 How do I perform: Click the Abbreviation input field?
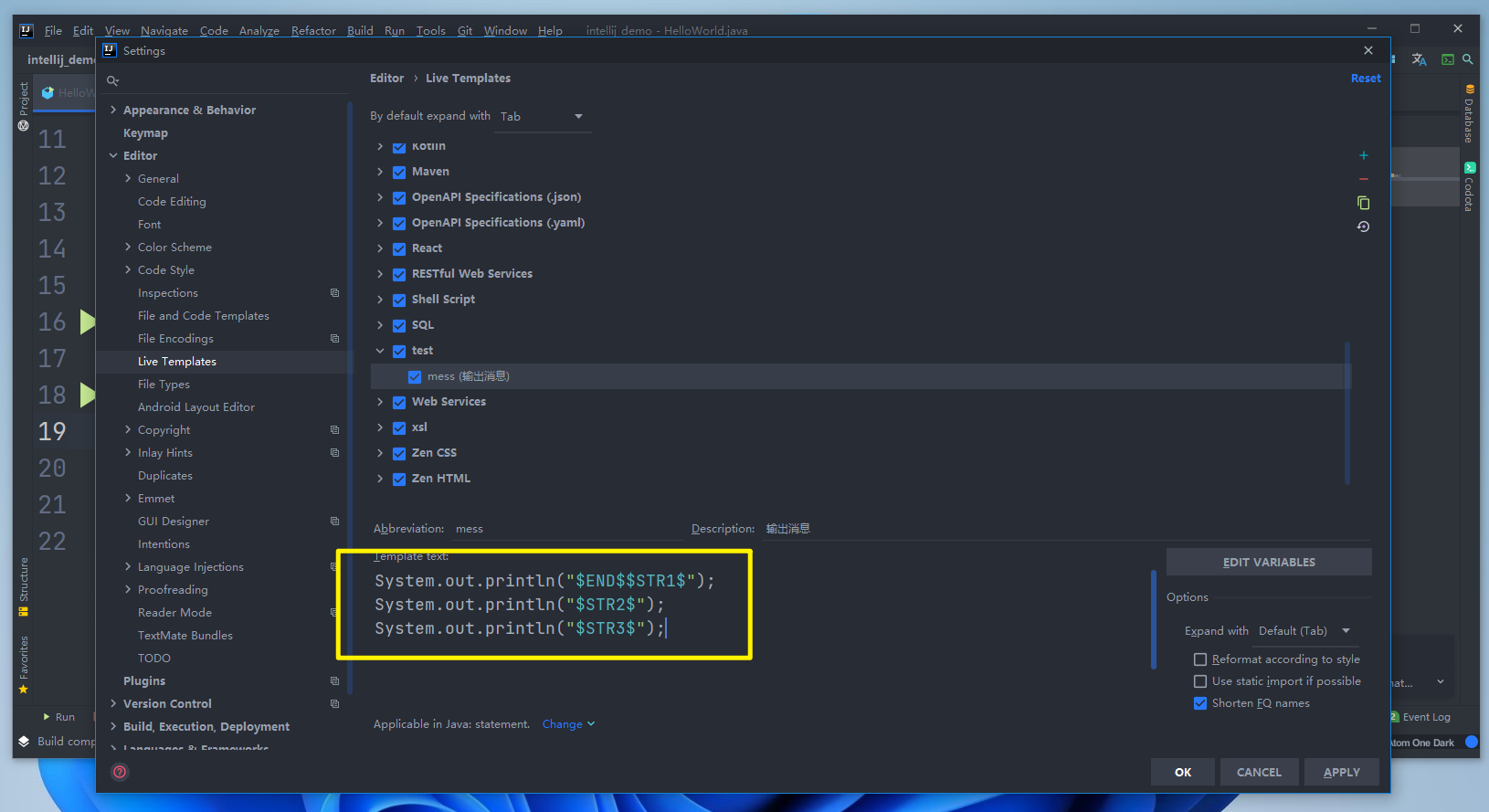[567, 529]
